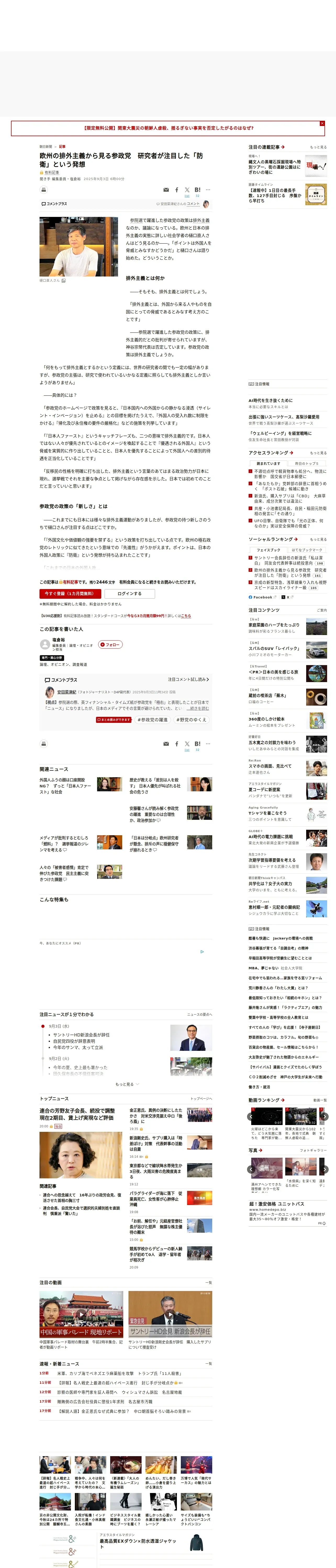The image size is (336, 1568).
Task: Share on X icon under the headline
Action: (x=187, y=190)
